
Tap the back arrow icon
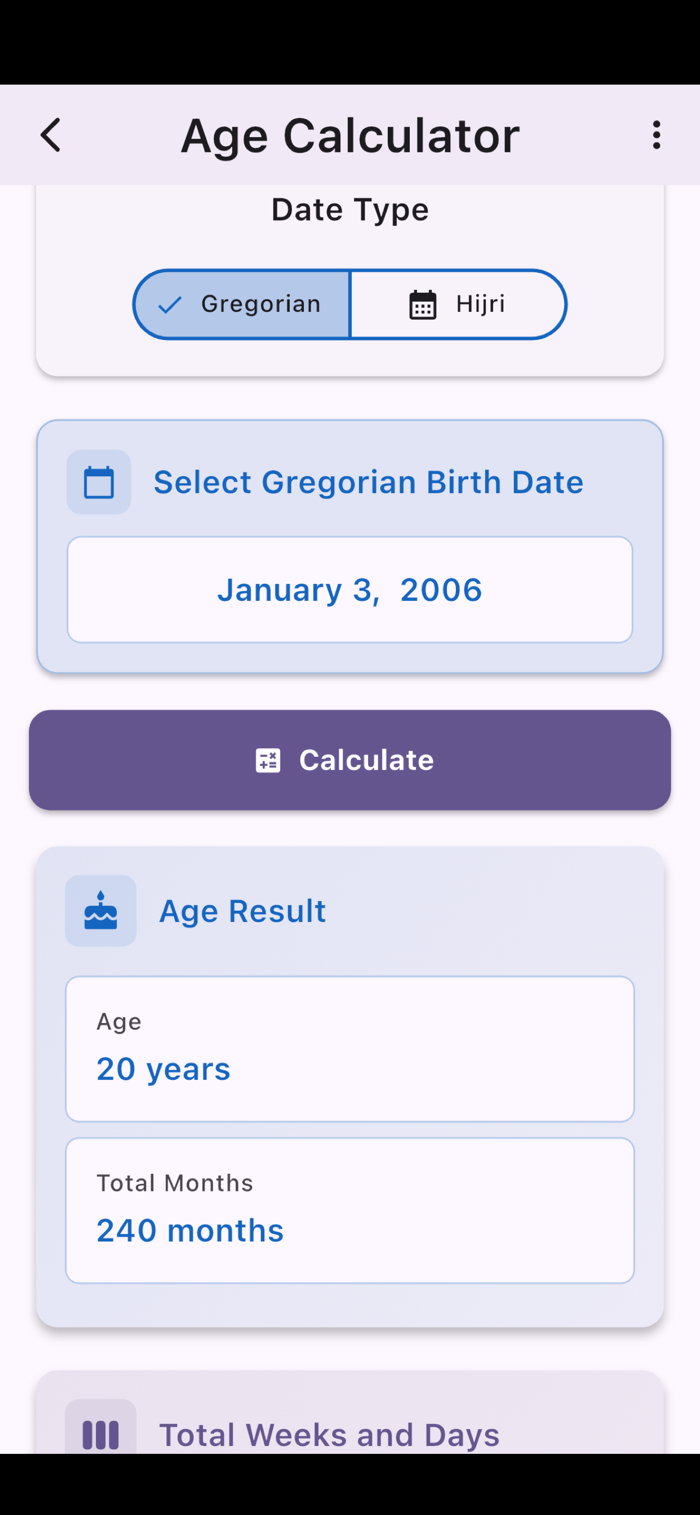tap(51, 135)
